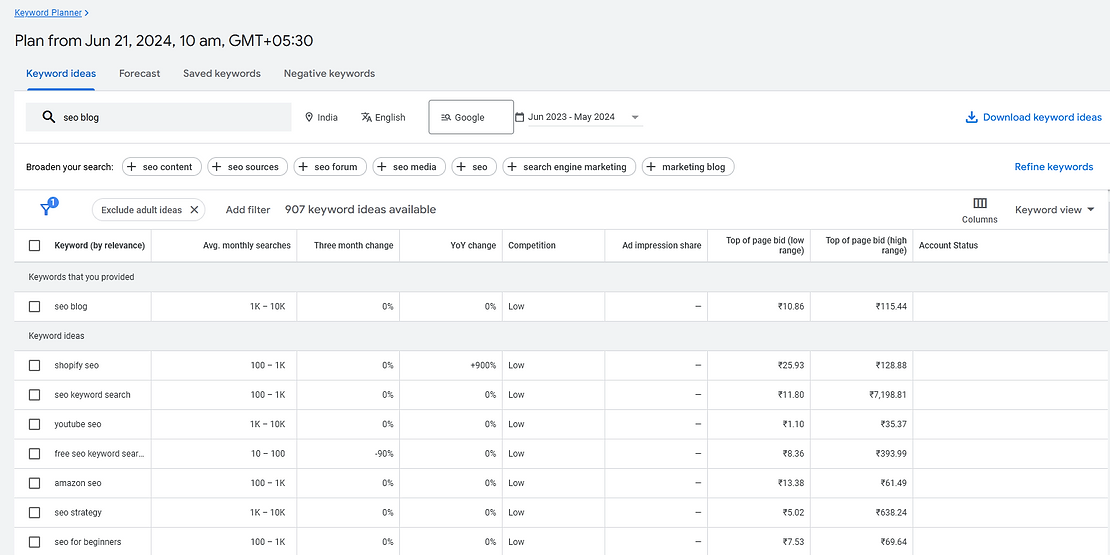Click the 'shopify seo' keyword text
Image resolution: width=1110 pixels, height=555 pixels.
(76, 365)
